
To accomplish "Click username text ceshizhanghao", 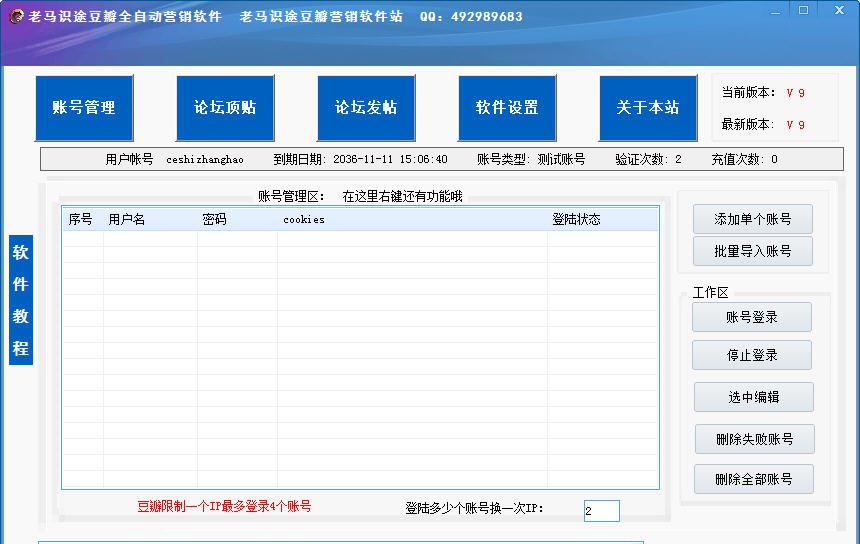I will pyautogui.click(x=205, y=160).
